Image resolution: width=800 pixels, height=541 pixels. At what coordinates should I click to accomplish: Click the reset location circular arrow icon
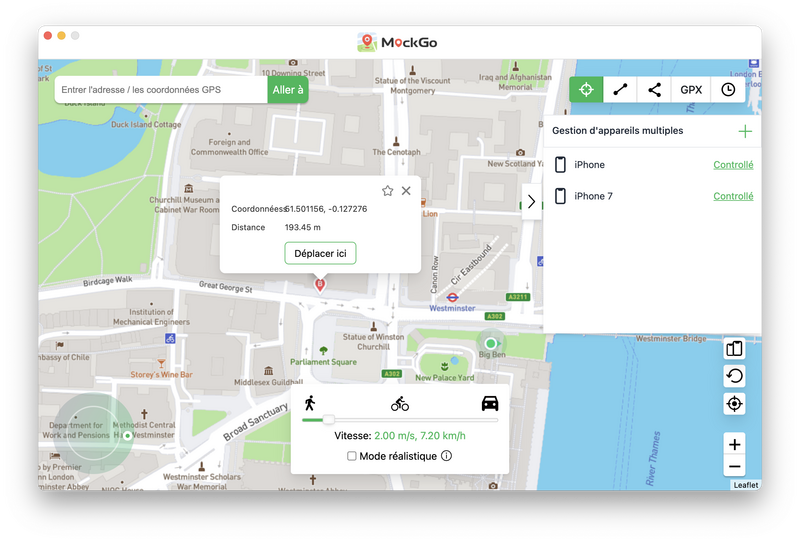pos(734,377)
